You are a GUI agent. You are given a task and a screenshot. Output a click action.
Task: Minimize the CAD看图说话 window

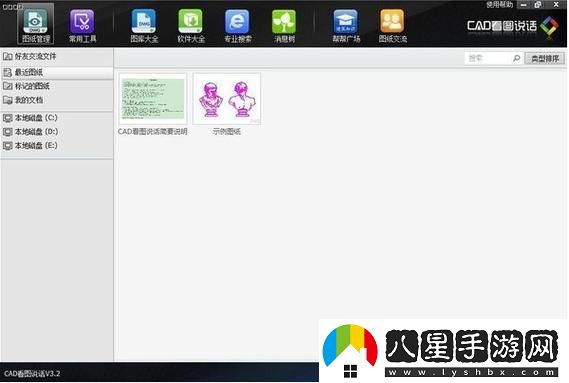click(524, 5)
